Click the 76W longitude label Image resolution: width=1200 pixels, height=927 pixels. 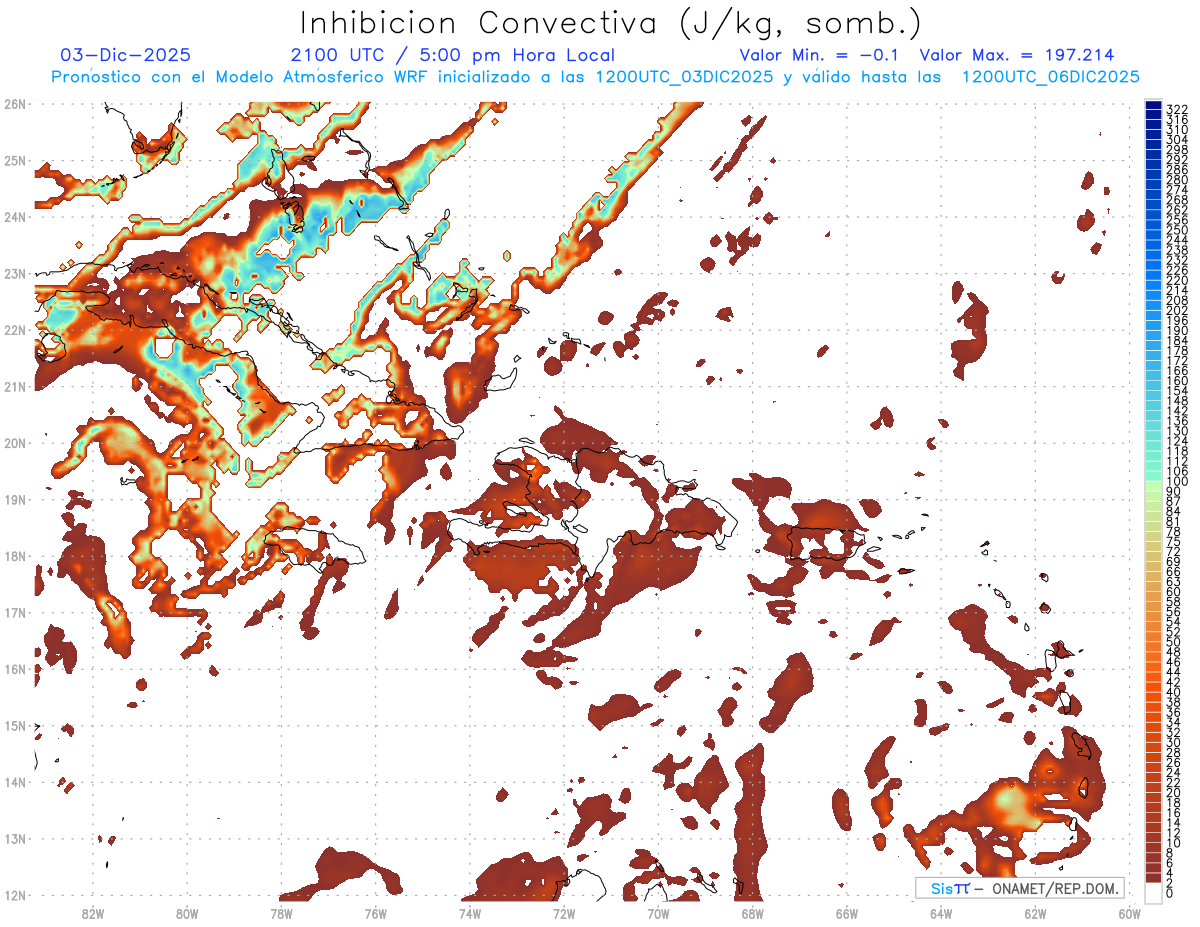(x=376, y=913)
